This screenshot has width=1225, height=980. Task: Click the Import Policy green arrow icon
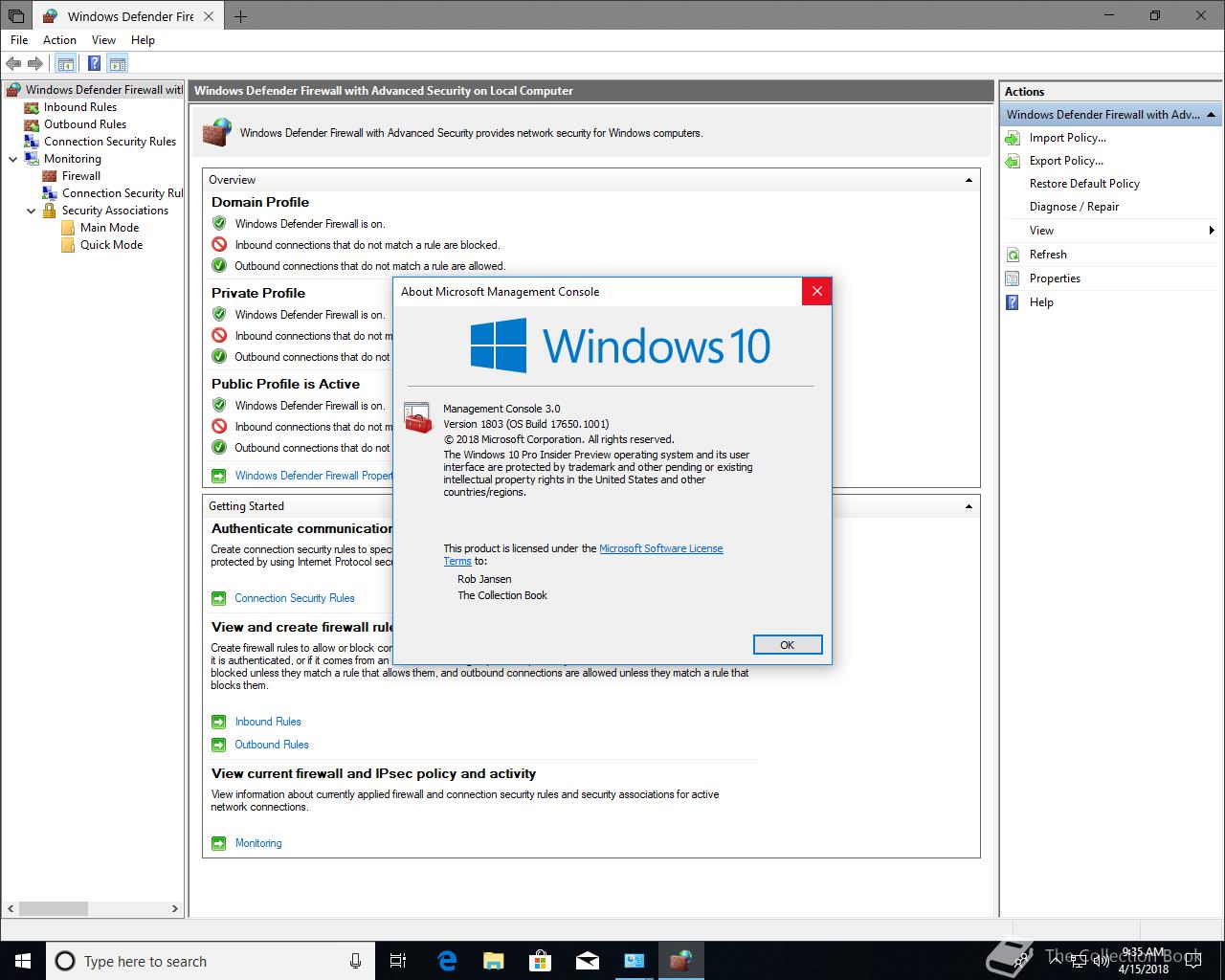[x=1013, y=138]
